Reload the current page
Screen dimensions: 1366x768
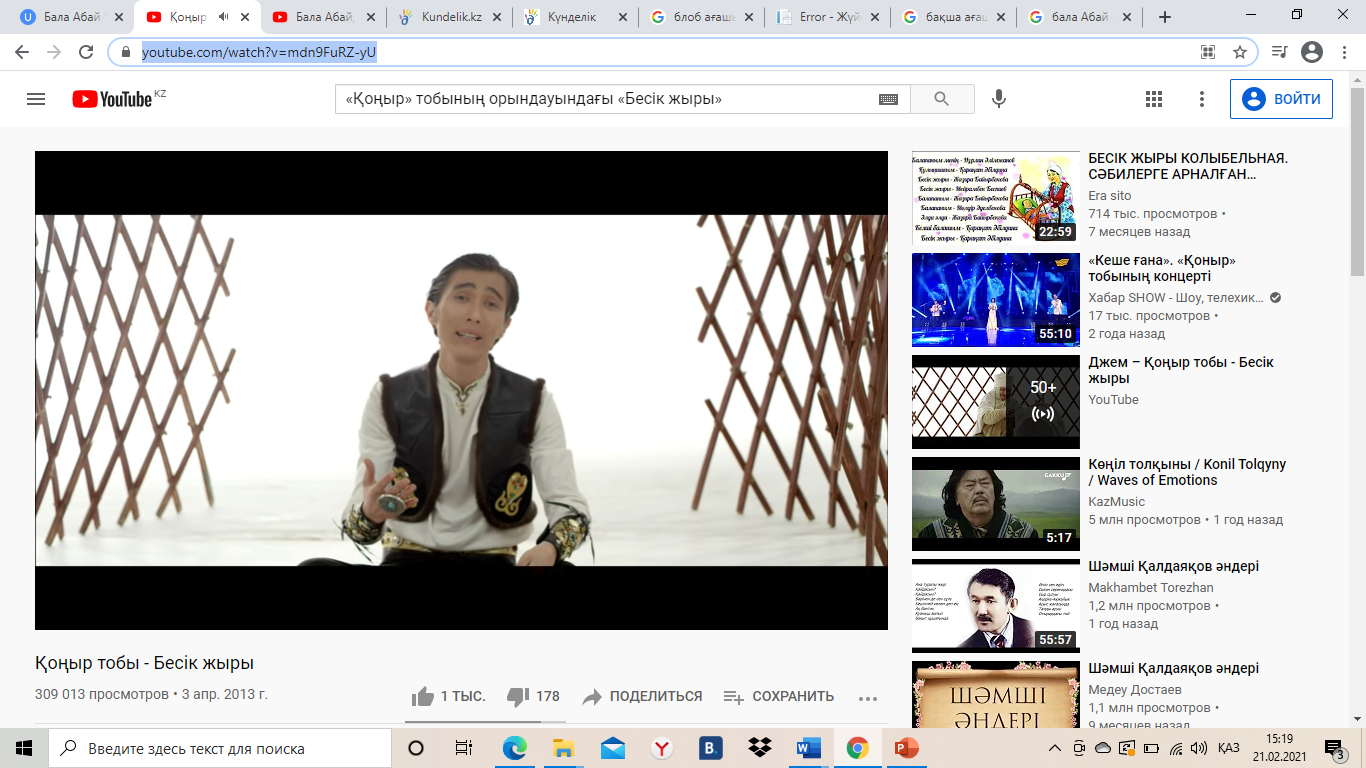click(86, 52)
